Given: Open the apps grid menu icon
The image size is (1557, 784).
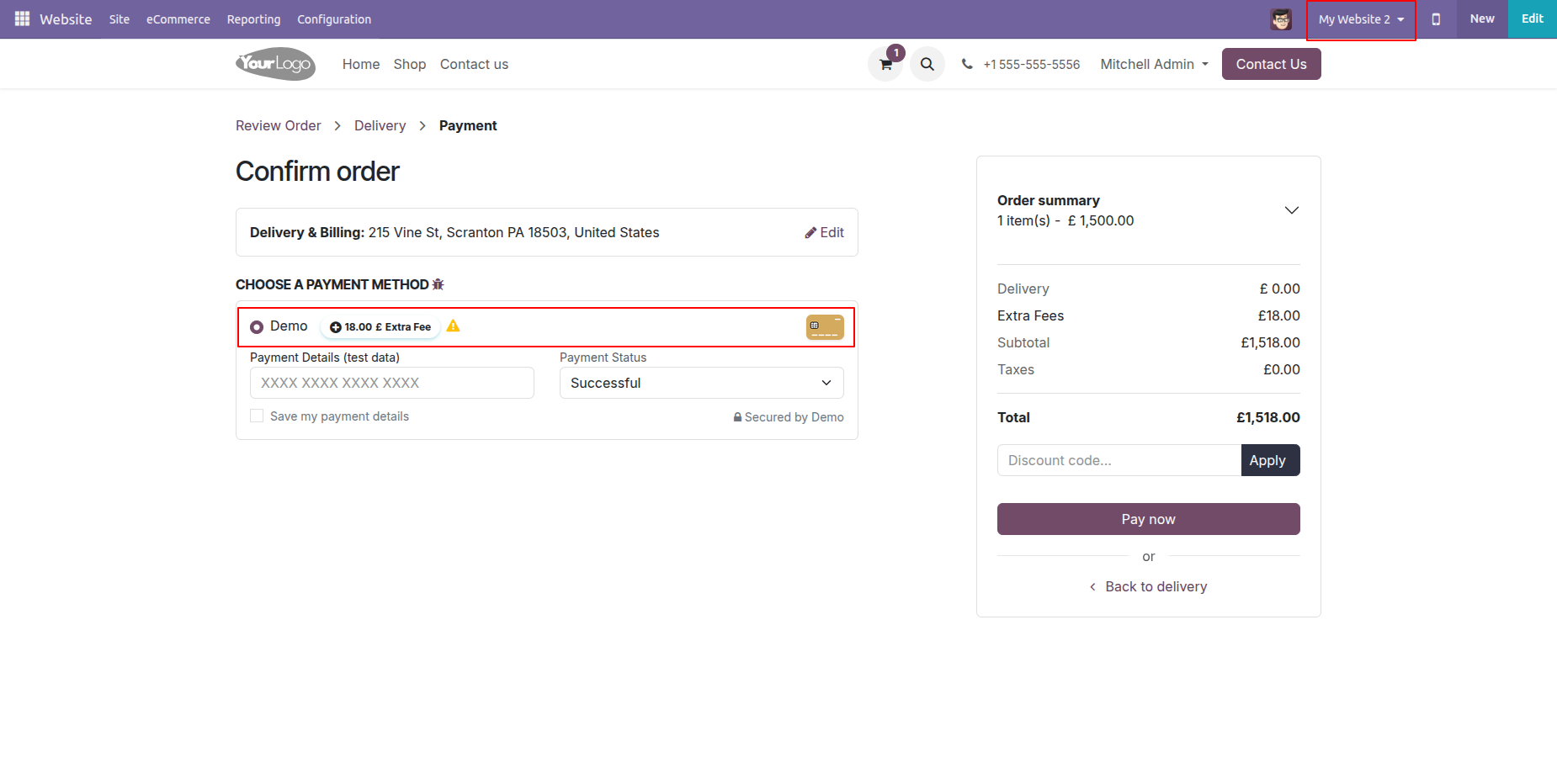Looking at the screenshot, I should [22, 19].
